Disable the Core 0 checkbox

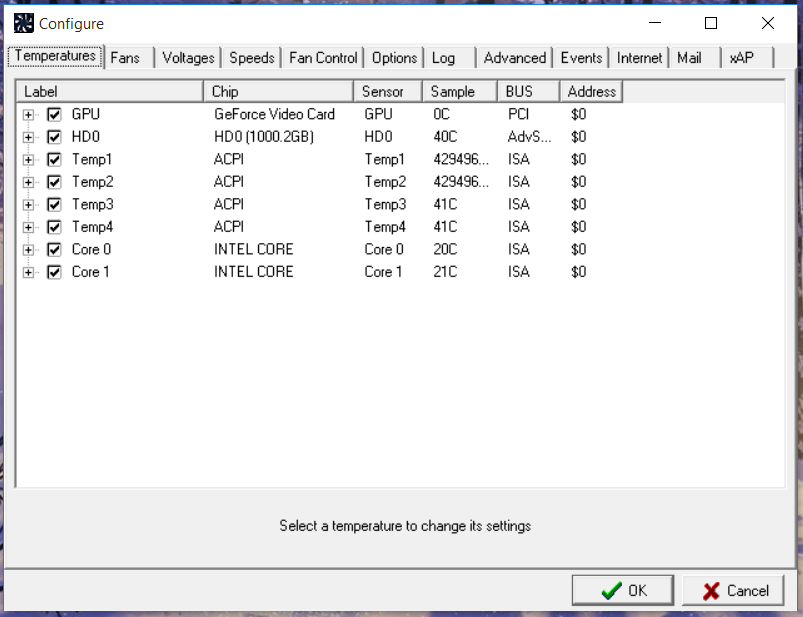tap(54, 250)
